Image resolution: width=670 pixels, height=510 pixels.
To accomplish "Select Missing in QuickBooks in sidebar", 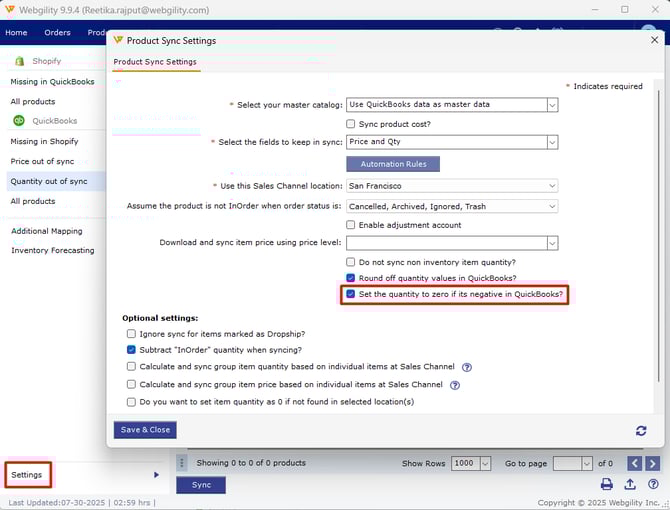I will pyautogui.click(x=53, y=82).
